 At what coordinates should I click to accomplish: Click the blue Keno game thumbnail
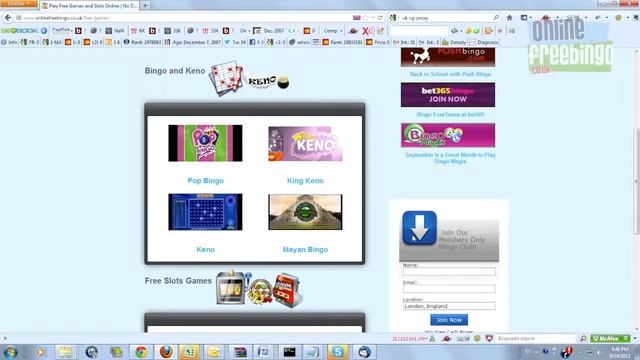(205, 212)
